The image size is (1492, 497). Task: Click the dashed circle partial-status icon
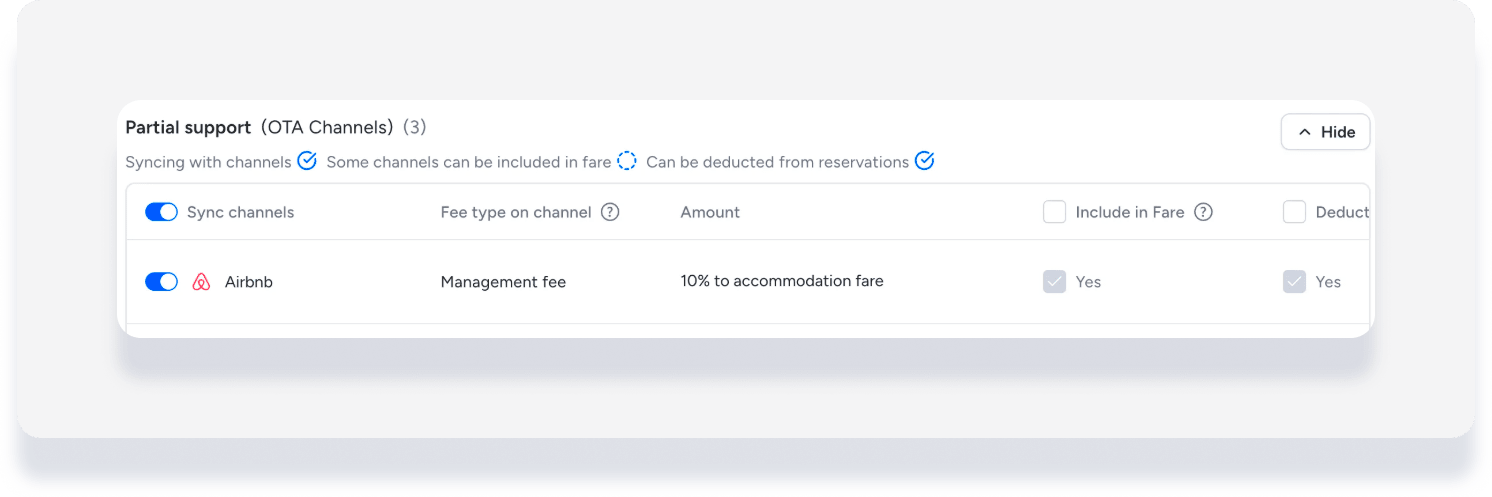click(627, 161)
